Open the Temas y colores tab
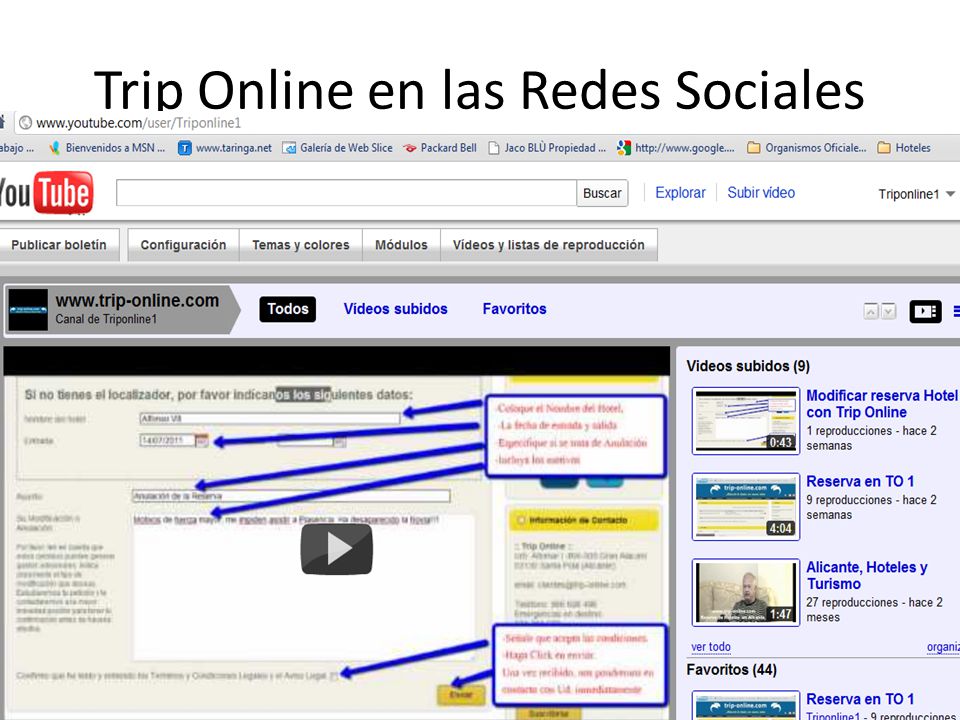 tap(301, 245)
